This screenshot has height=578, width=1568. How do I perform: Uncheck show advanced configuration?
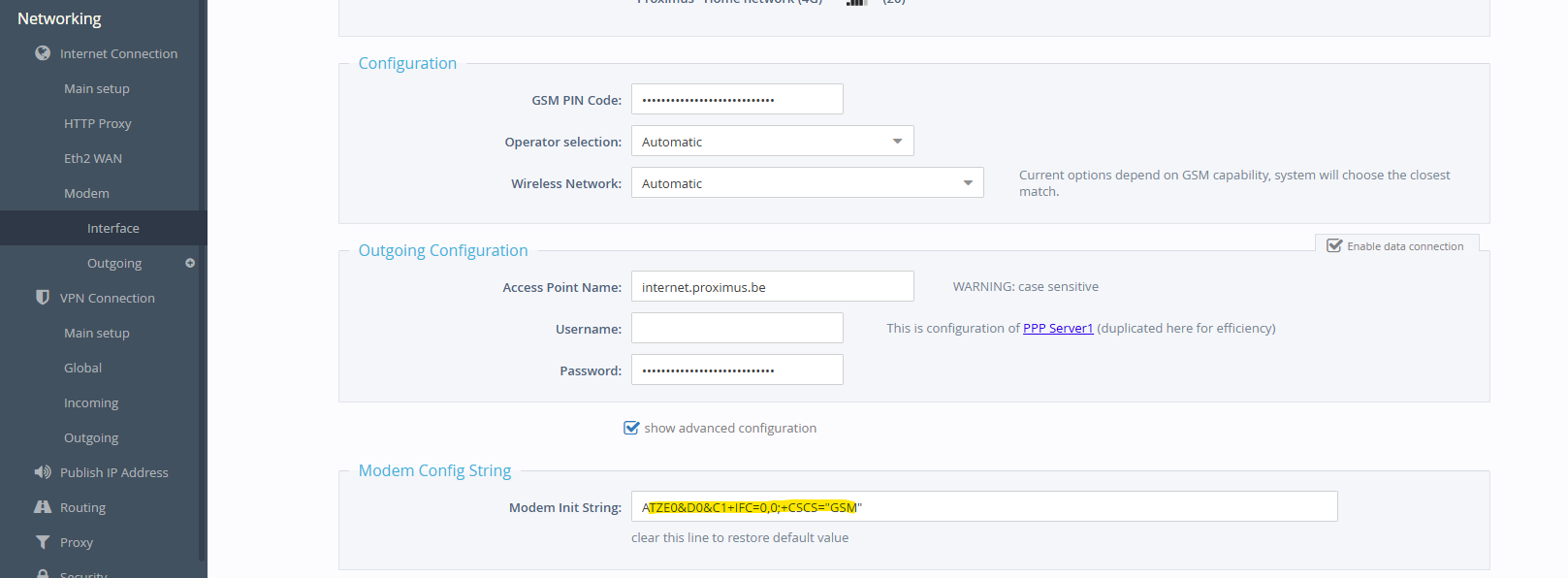click(631, 428)
